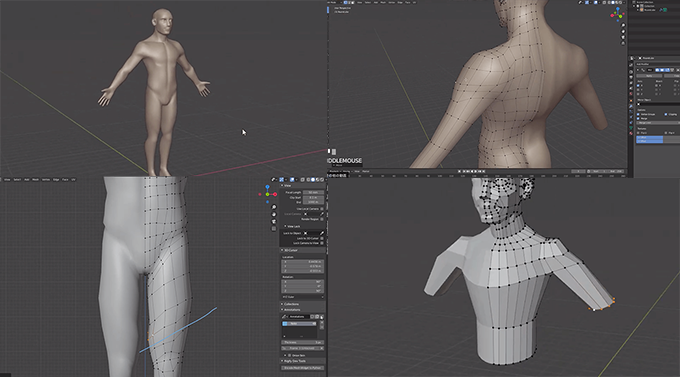
Task: Pan hand icon in the leg viewport
Action: tap(274, 214)
